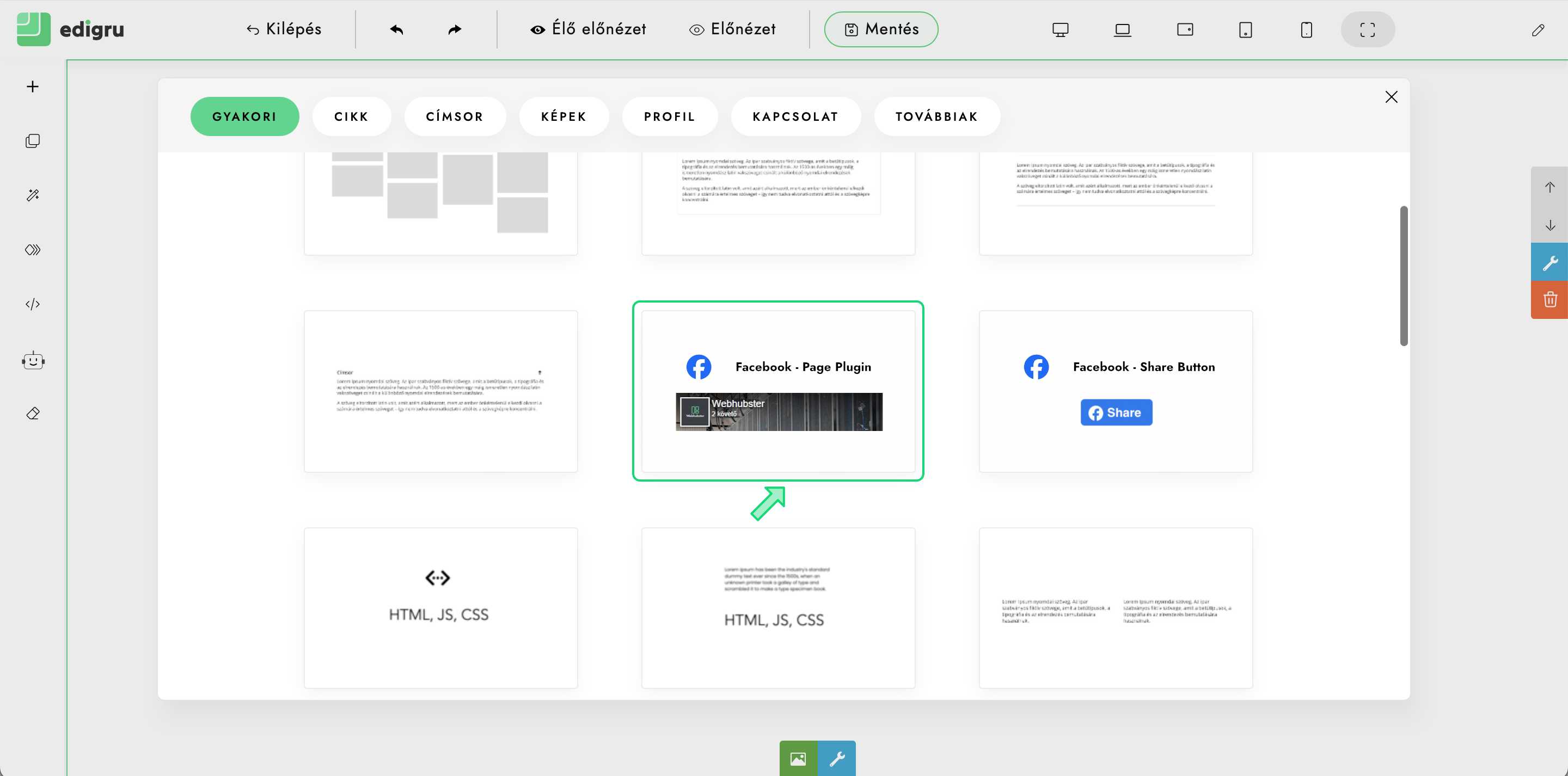Open the KÉPEK category tab
This screenshot has height=776, width=1568.
coord(563,116)
